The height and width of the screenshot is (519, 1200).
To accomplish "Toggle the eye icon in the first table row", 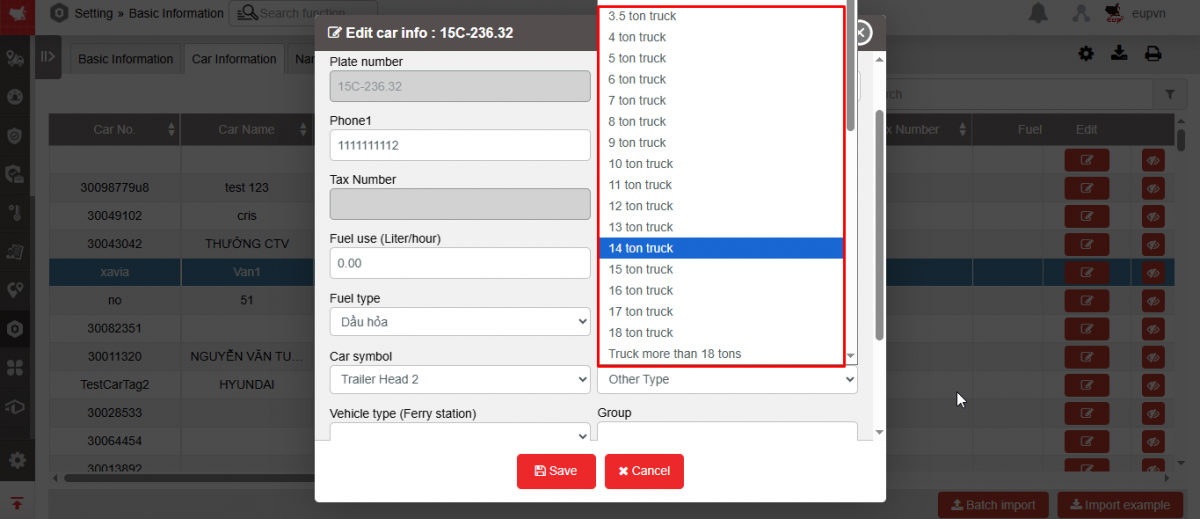I will click(1153, 159).
